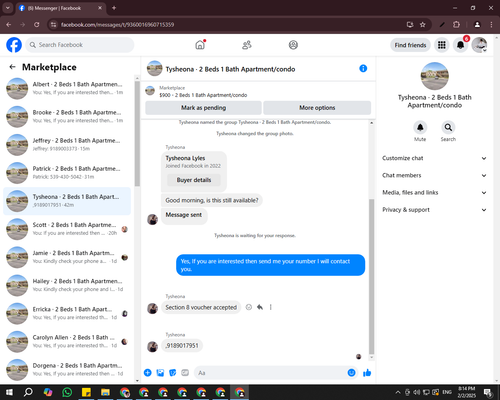Open the tab search dropdown in browser
Image resolution: width=500 pixels, height=400 pixels.
point(8,8)
